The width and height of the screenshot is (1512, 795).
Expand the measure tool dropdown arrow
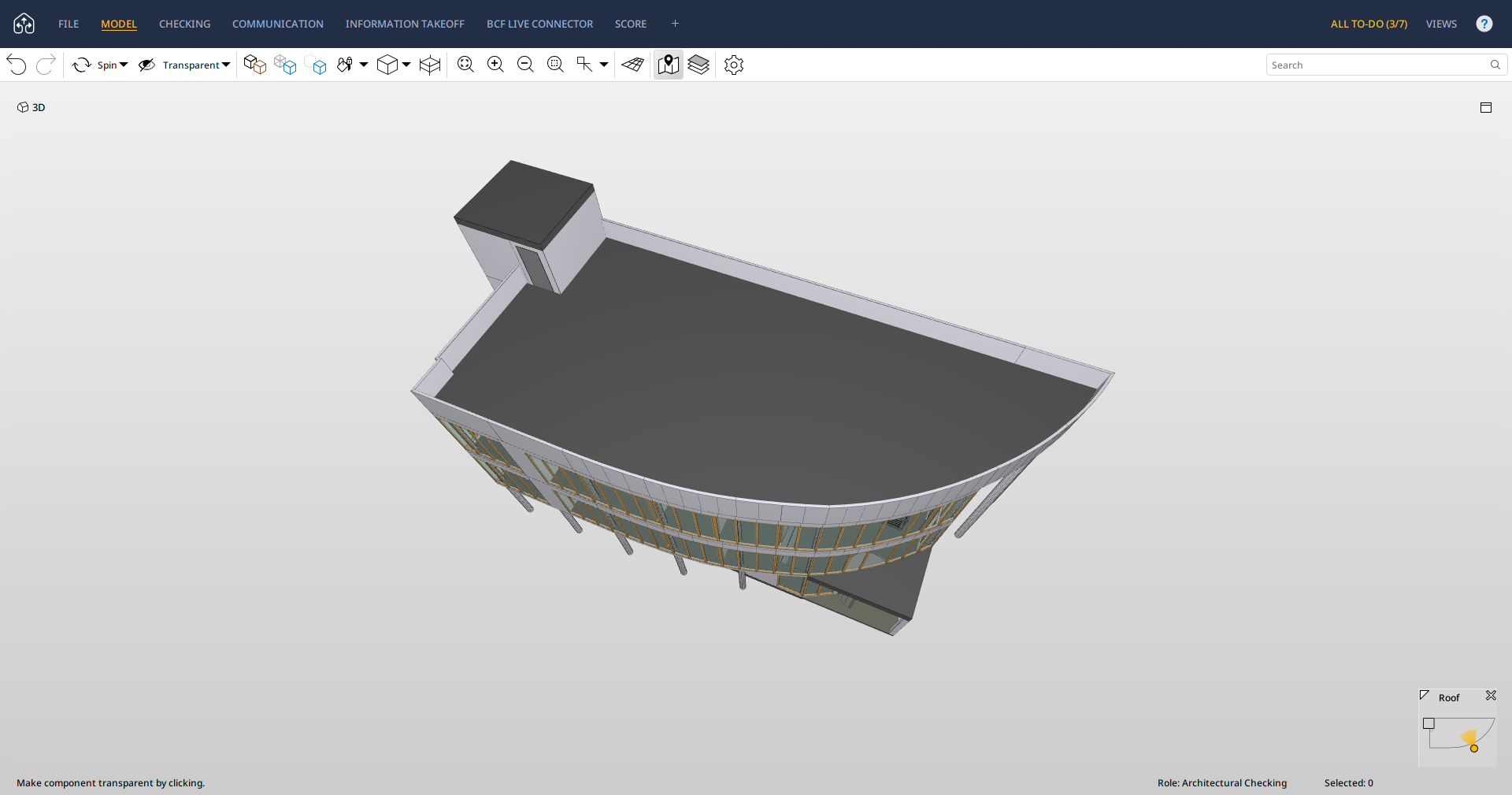click(604, 65)
